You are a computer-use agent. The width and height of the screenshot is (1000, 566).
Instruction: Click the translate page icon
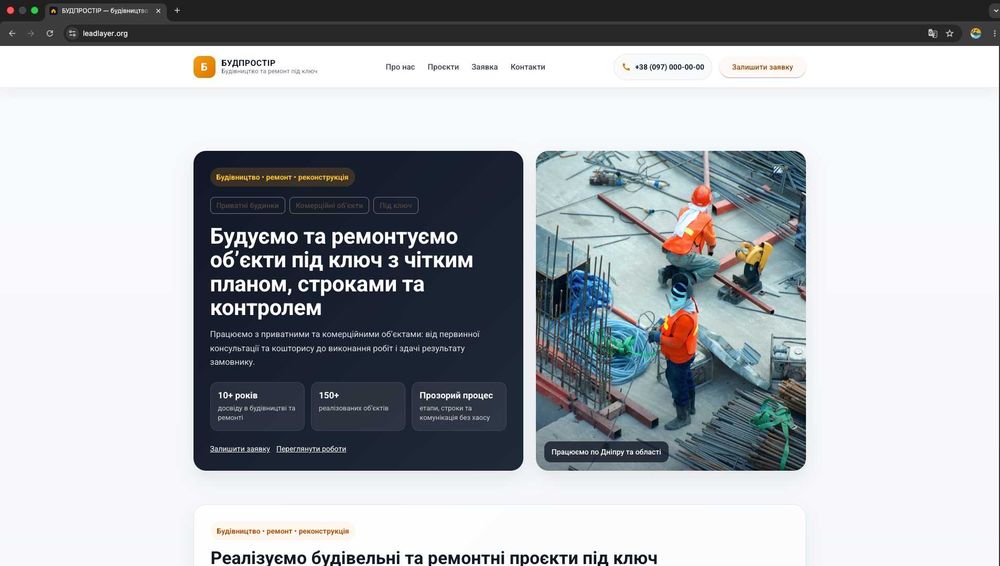(x=932, y=33)
